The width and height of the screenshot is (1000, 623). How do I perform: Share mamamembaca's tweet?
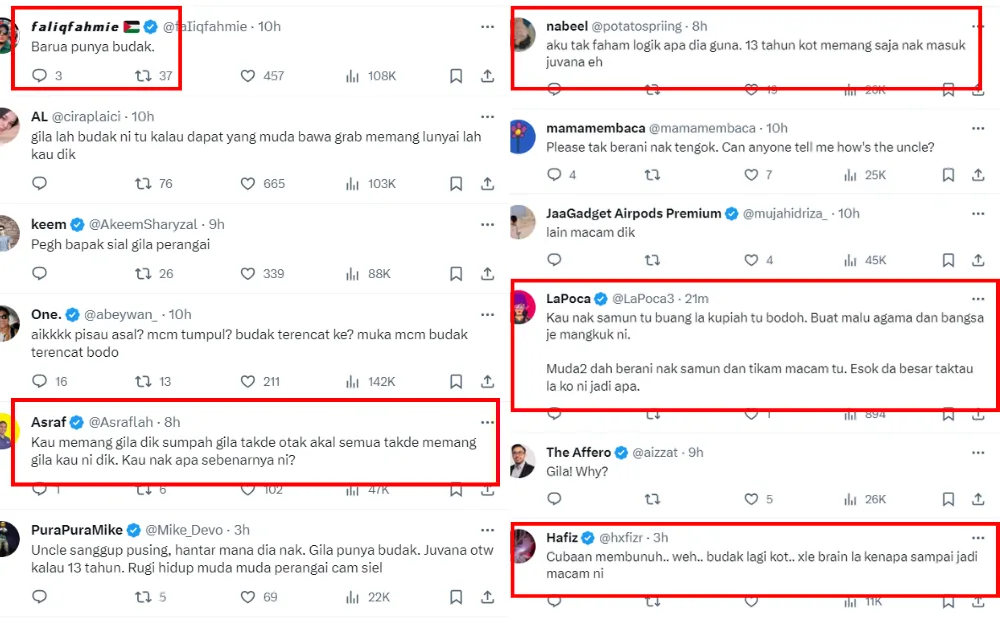978,175
